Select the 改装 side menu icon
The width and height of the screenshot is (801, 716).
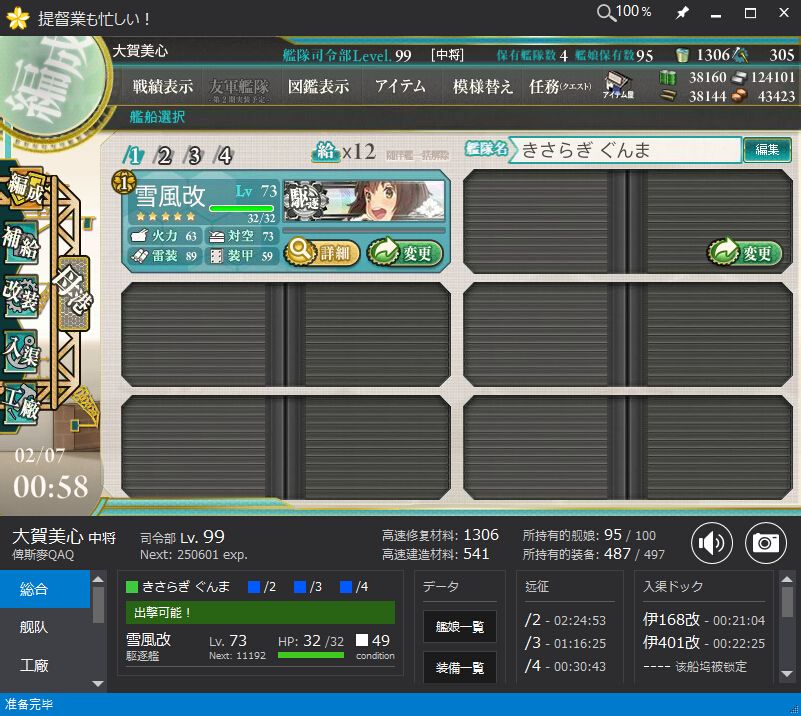[x=21, y=296]
